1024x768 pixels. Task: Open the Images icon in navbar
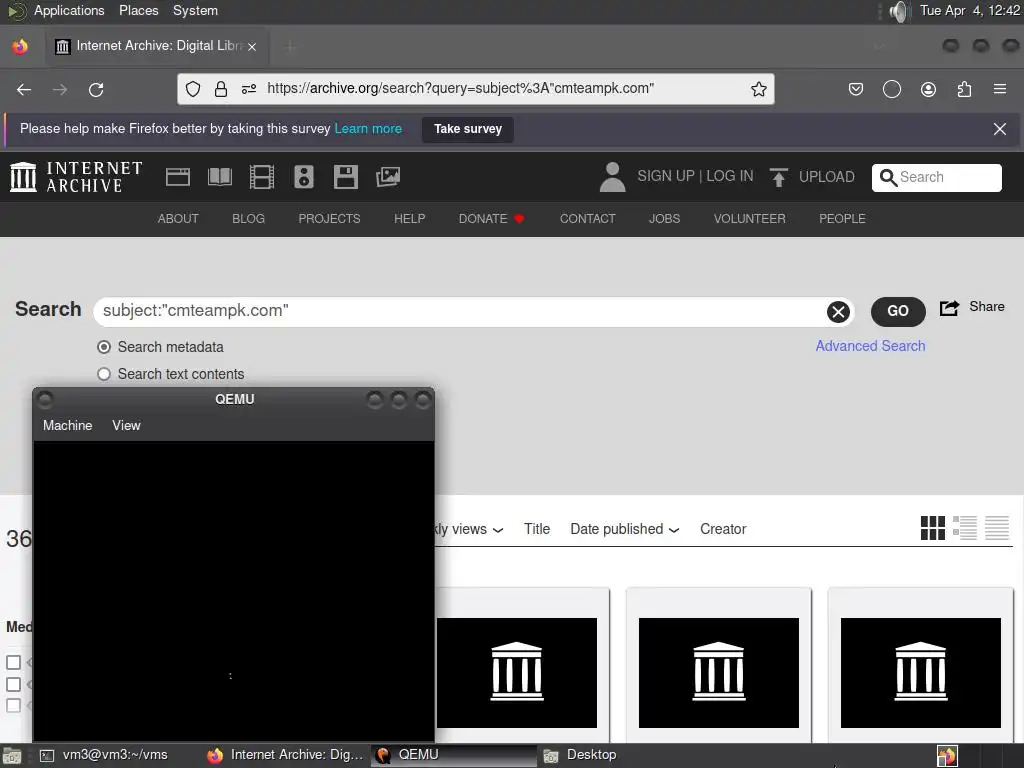pyautogui.click(x=388, y=177)
